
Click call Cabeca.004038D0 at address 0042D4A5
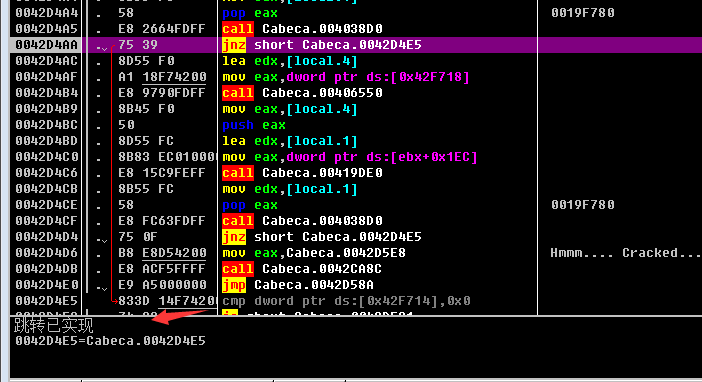302,29
